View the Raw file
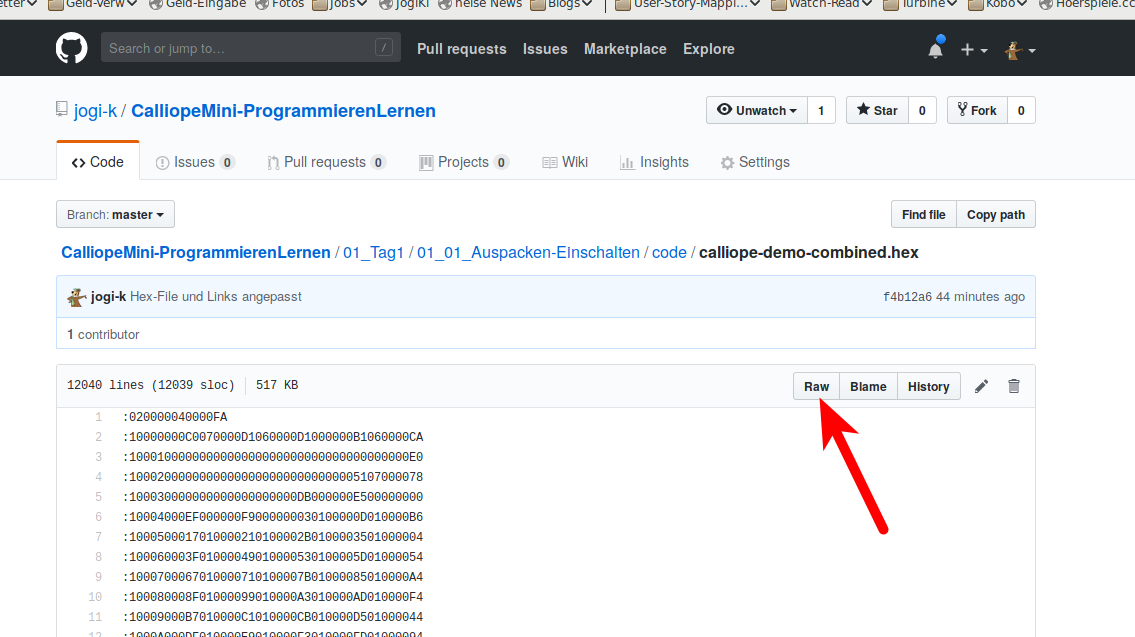The image size is (1135, 637). pos(816,387)
